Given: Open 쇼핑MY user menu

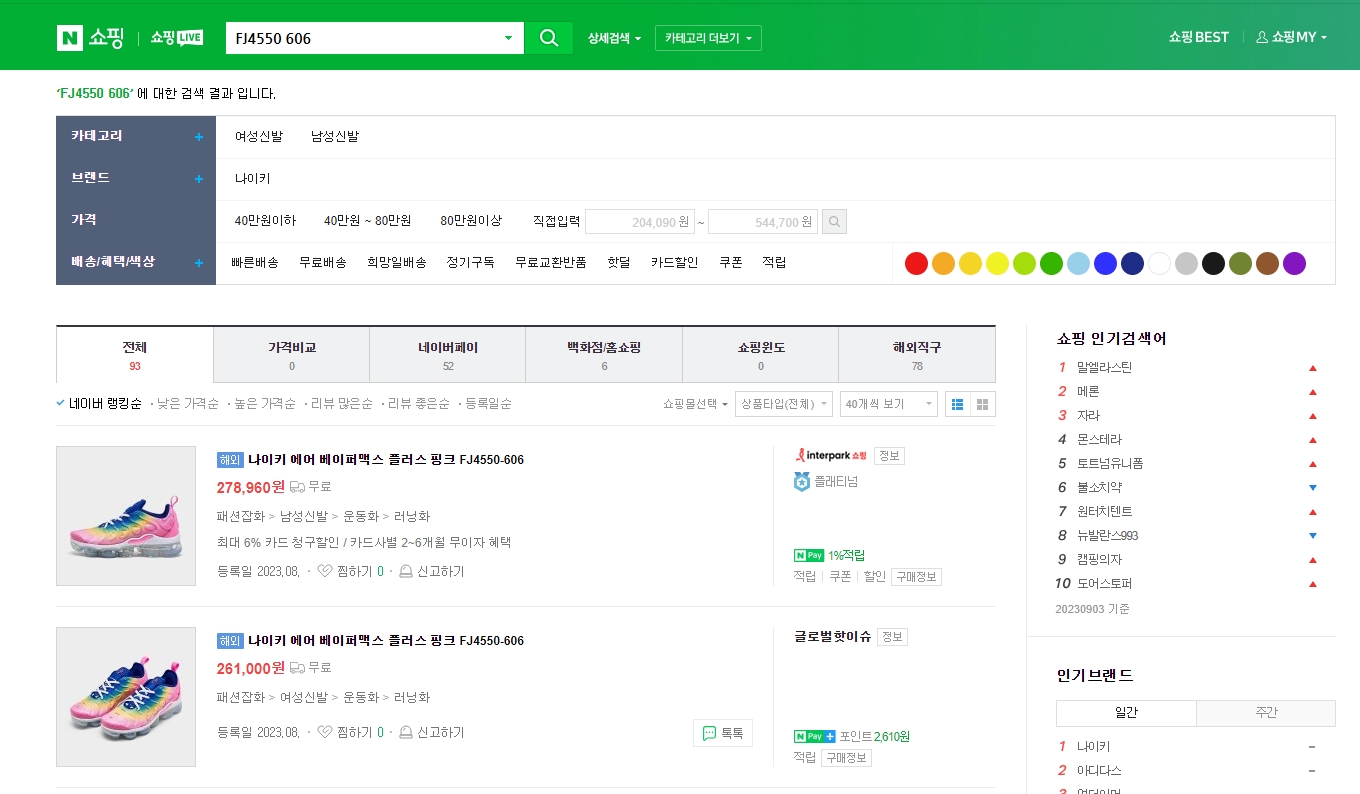Looking at the screenshot, I should pos(1291,37).
